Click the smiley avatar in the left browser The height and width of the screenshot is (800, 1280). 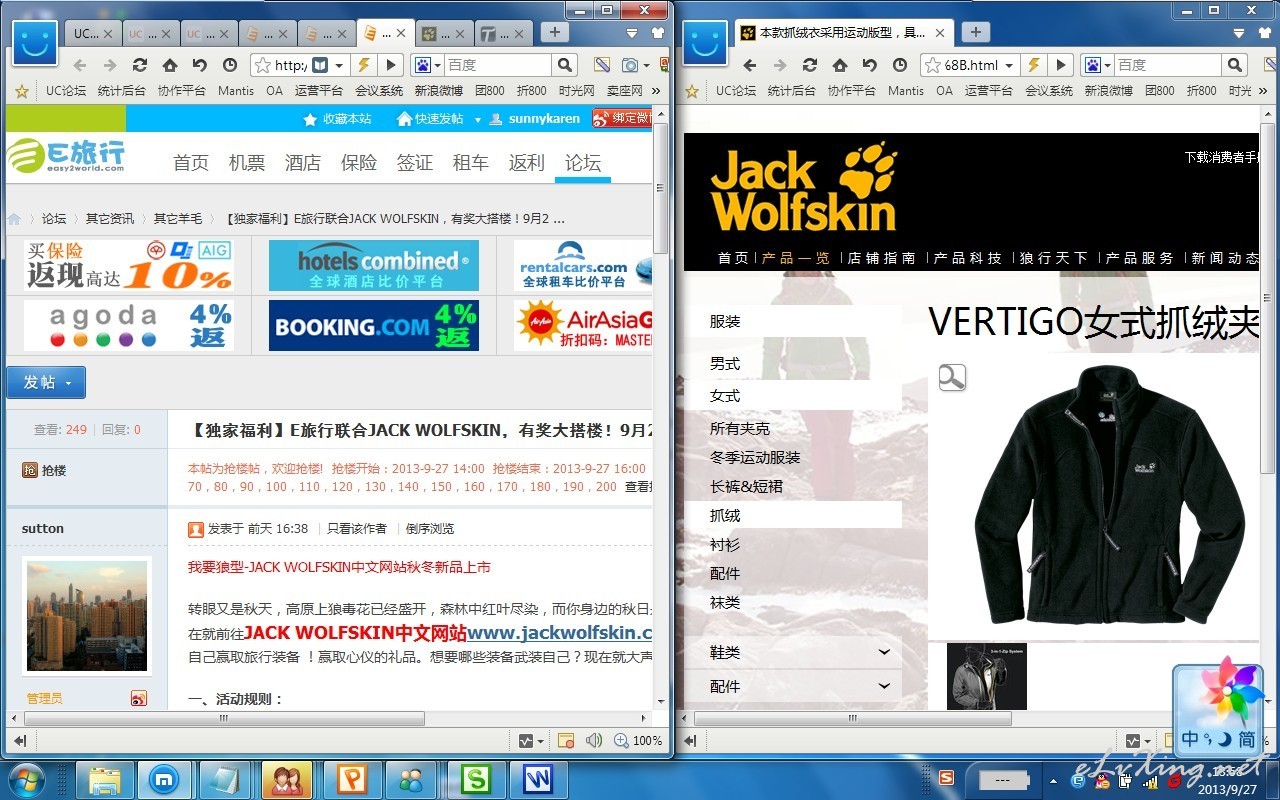[x=35, y=42]
